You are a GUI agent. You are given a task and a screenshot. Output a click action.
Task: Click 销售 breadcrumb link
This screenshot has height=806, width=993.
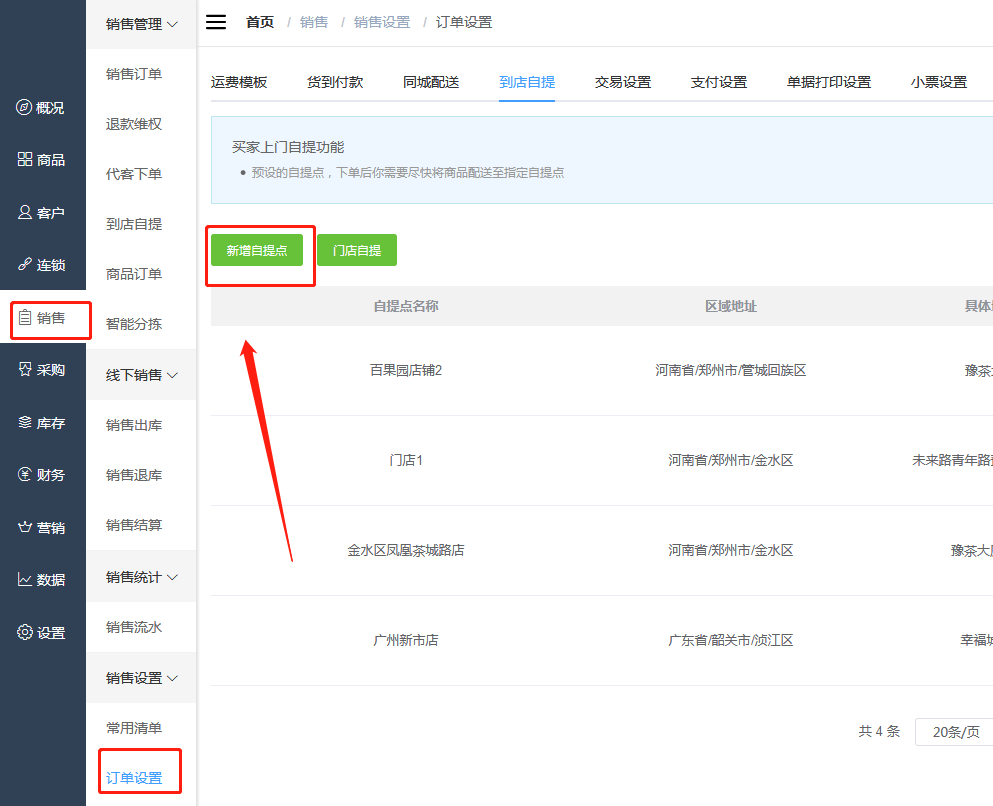(x=313, y=22)
